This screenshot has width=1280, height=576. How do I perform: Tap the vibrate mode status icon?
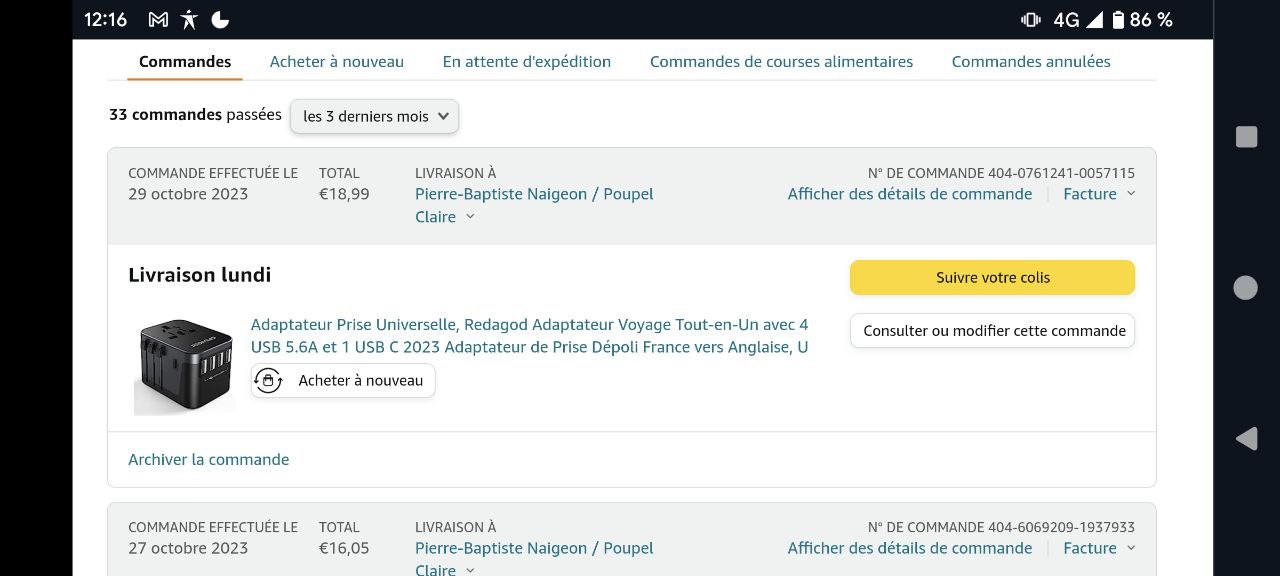[1030, 20]
